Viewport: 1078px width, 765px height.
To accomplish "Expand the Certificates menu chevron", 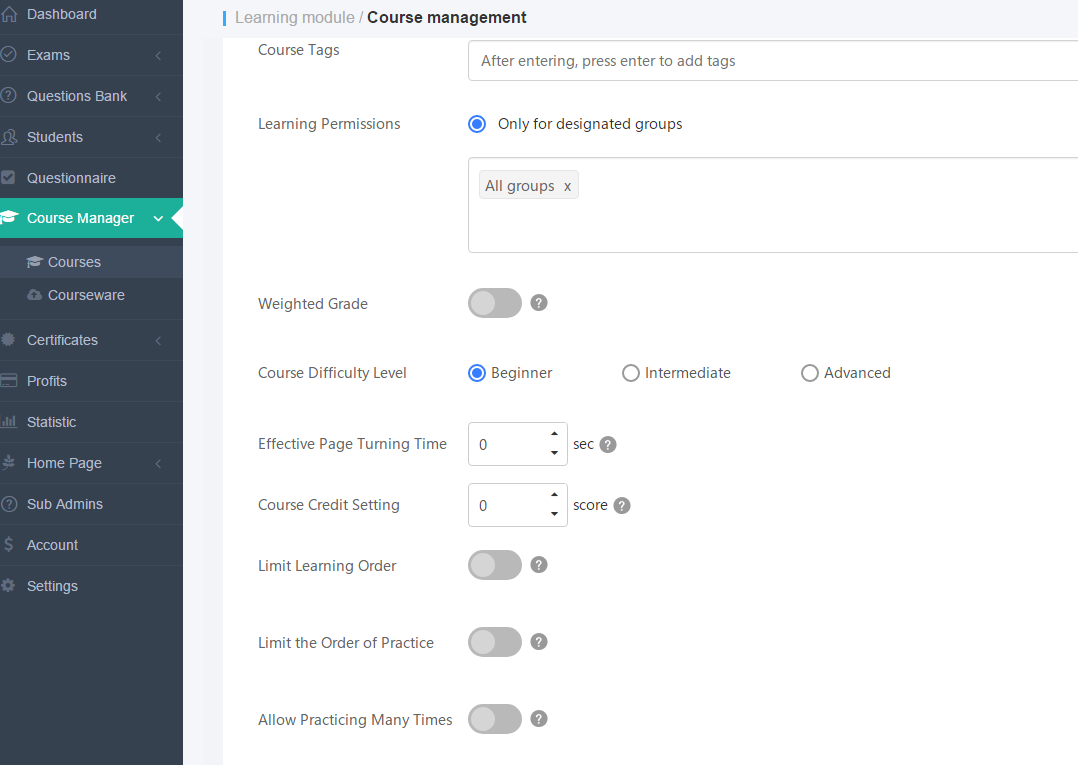I will [x=158, y=340].
